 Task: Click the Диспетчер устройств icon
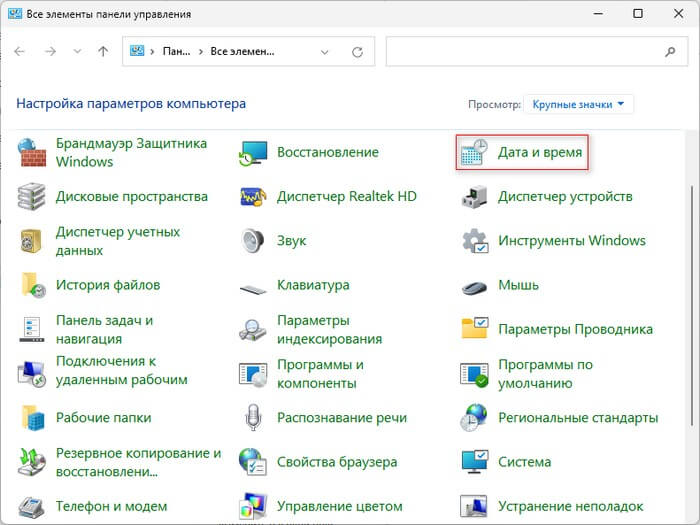pyautogui.click(x=474, y=196)
